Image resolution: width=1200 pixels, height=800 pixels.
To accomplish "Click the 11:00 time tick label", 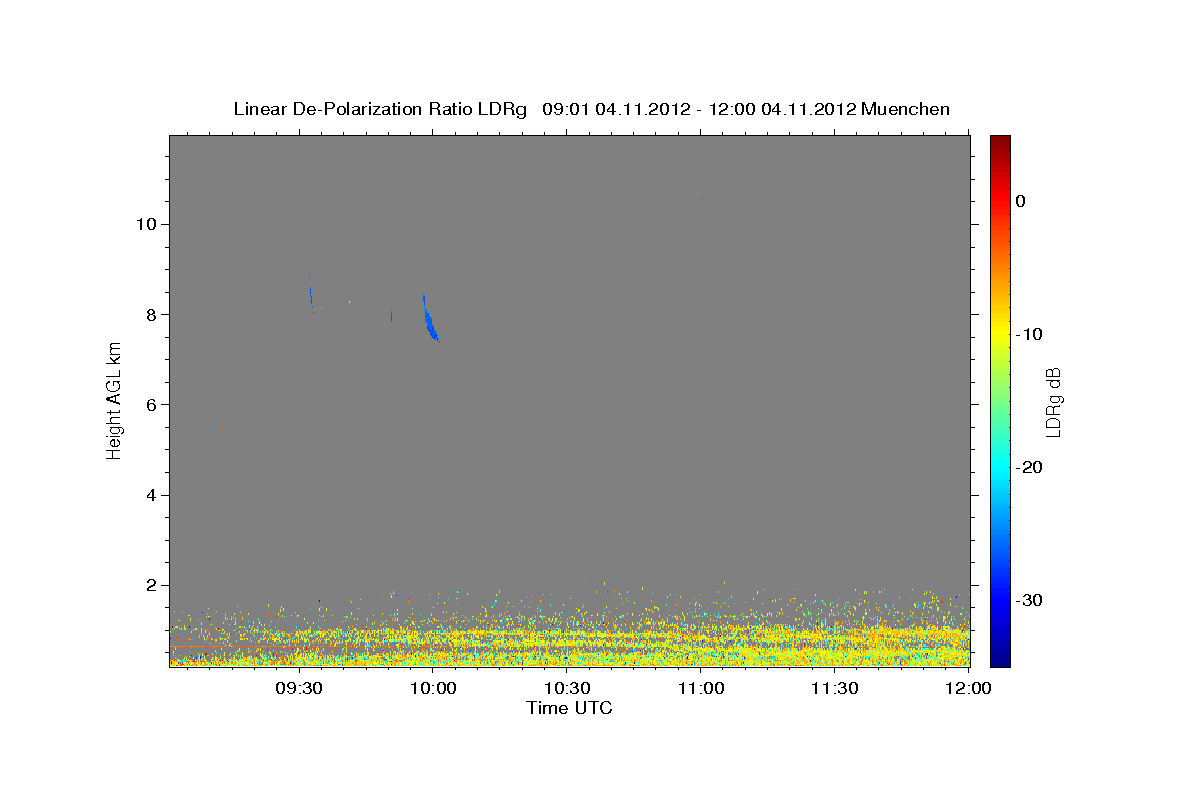I will 701,688.
